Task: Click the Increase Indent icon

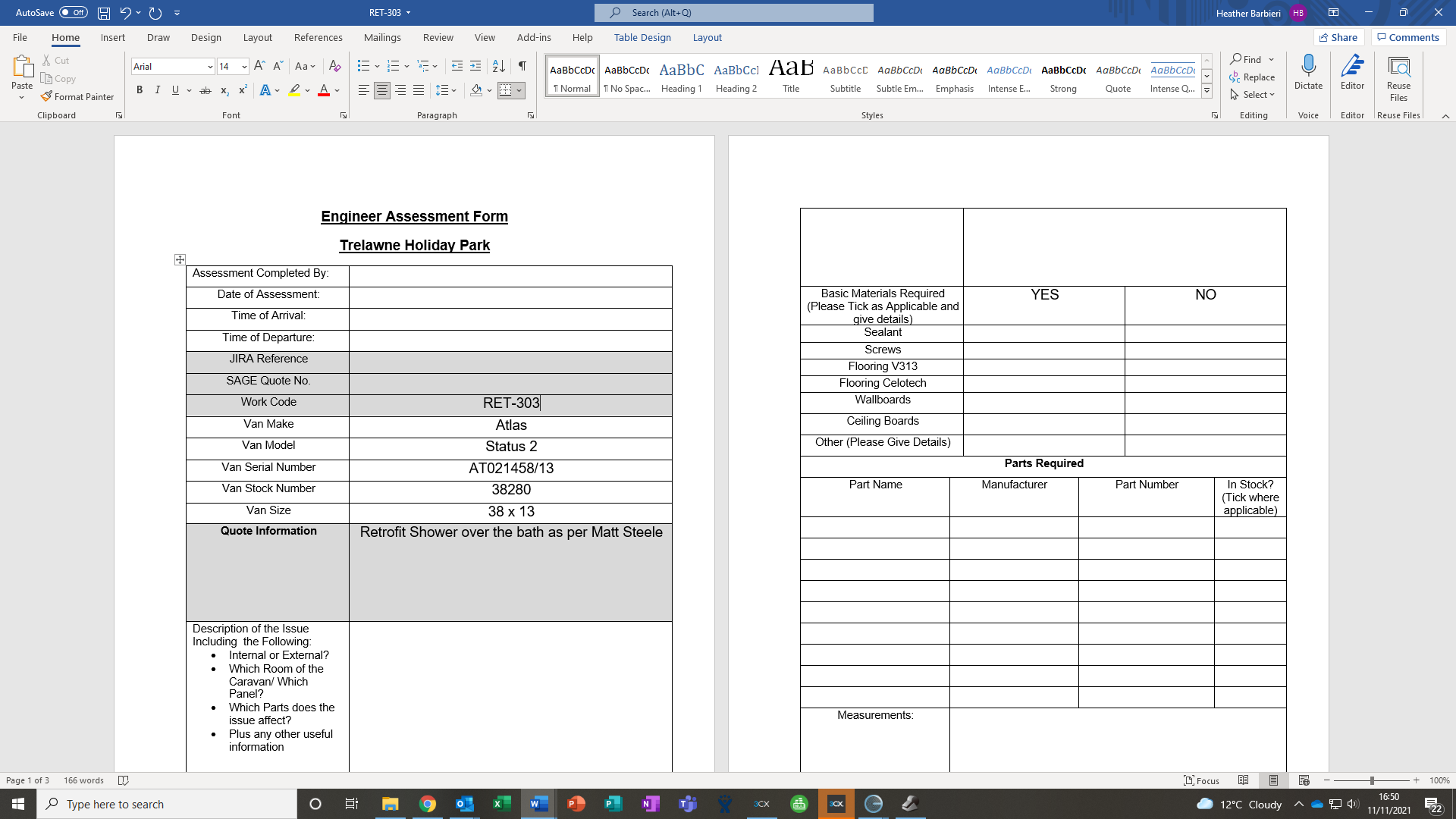Action: coord(475,66)
